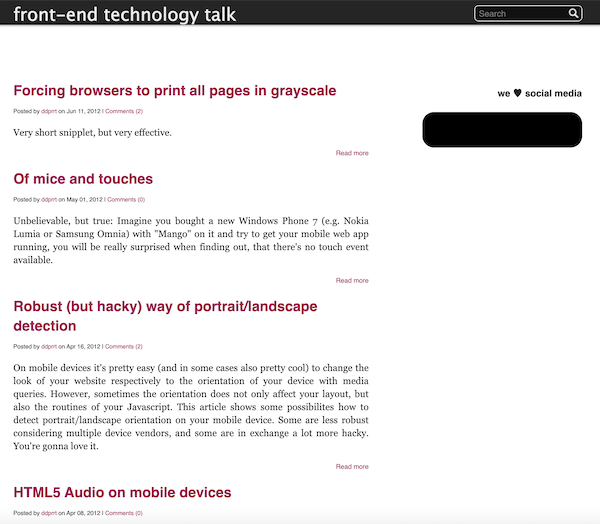The width and height of the screenshot is (600, 524).
Task: View Comments (2) on the grayscale post
Action: point(124,111)
